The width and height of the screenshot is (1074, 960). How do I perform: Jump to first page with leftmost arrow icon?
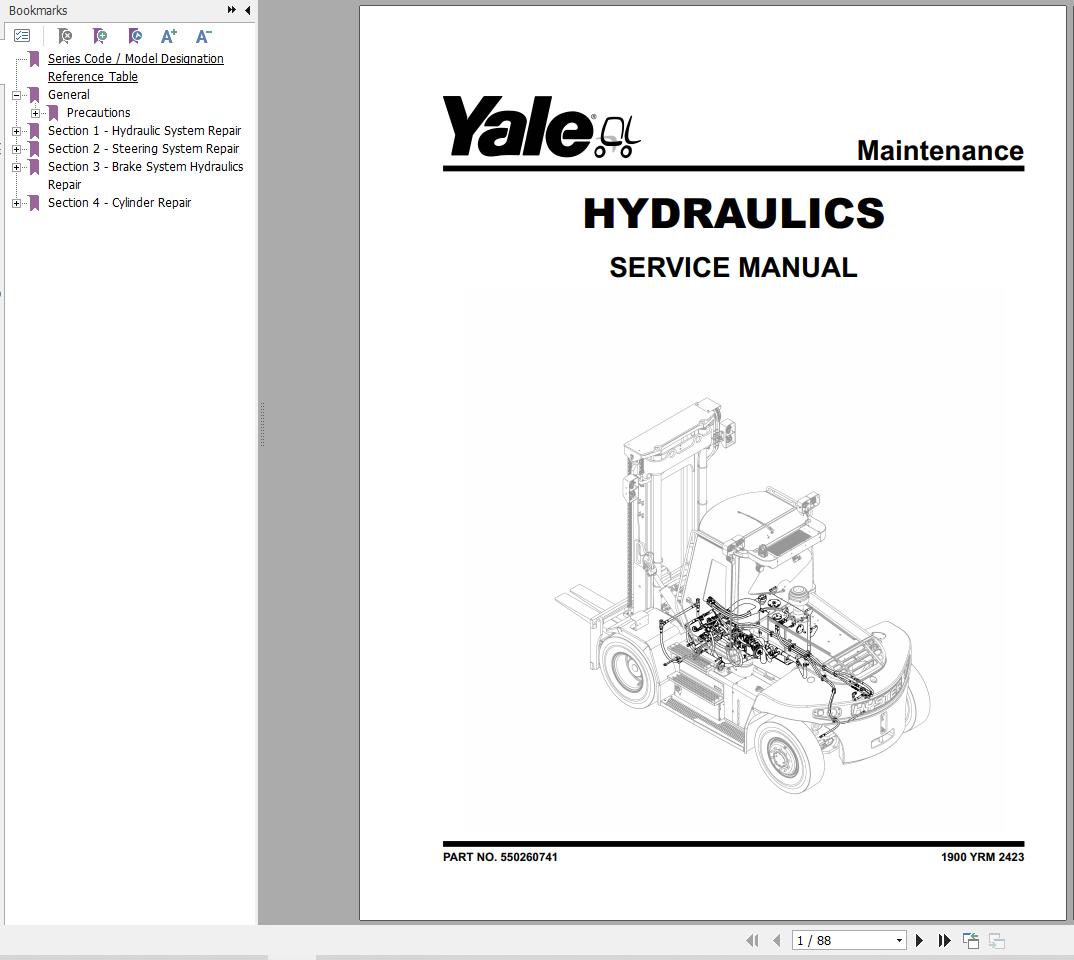[753, 940]
